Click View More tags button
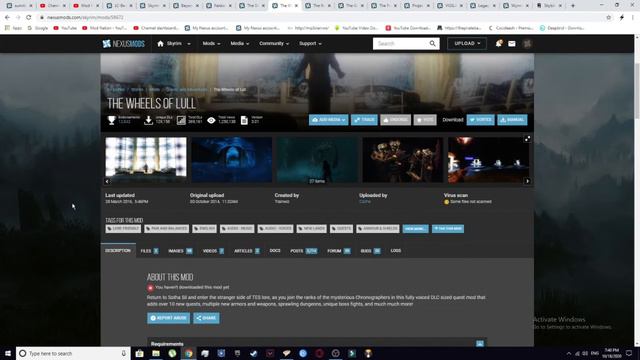 (416, 229)
